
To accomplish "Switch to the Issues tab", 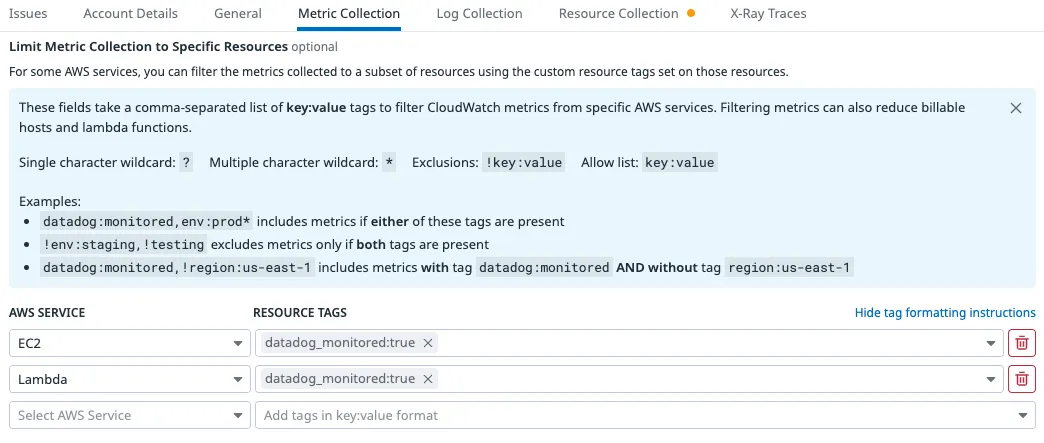I will coord(28,14).
